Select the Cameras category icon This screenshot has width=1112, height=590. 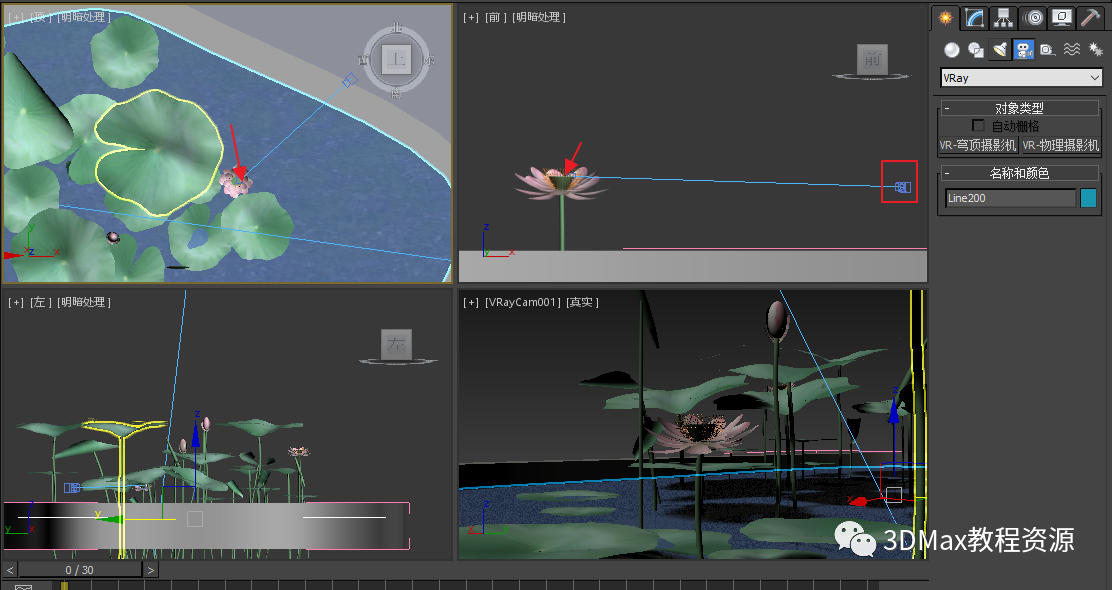tap(1023, 50)
